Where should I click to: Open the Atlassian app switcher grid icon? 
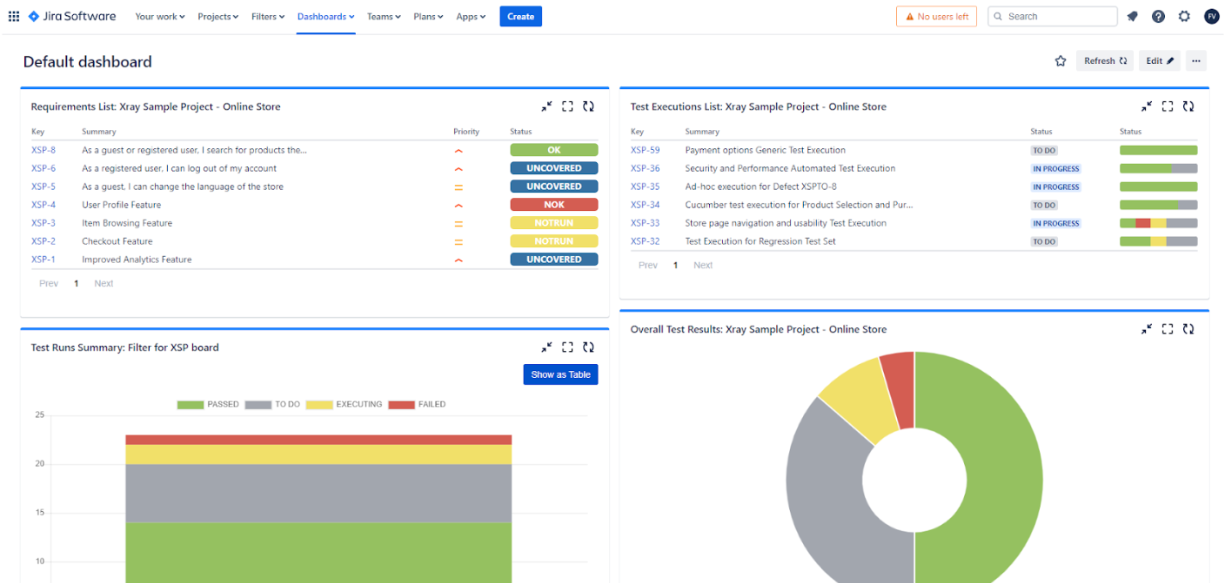(16, 16)
